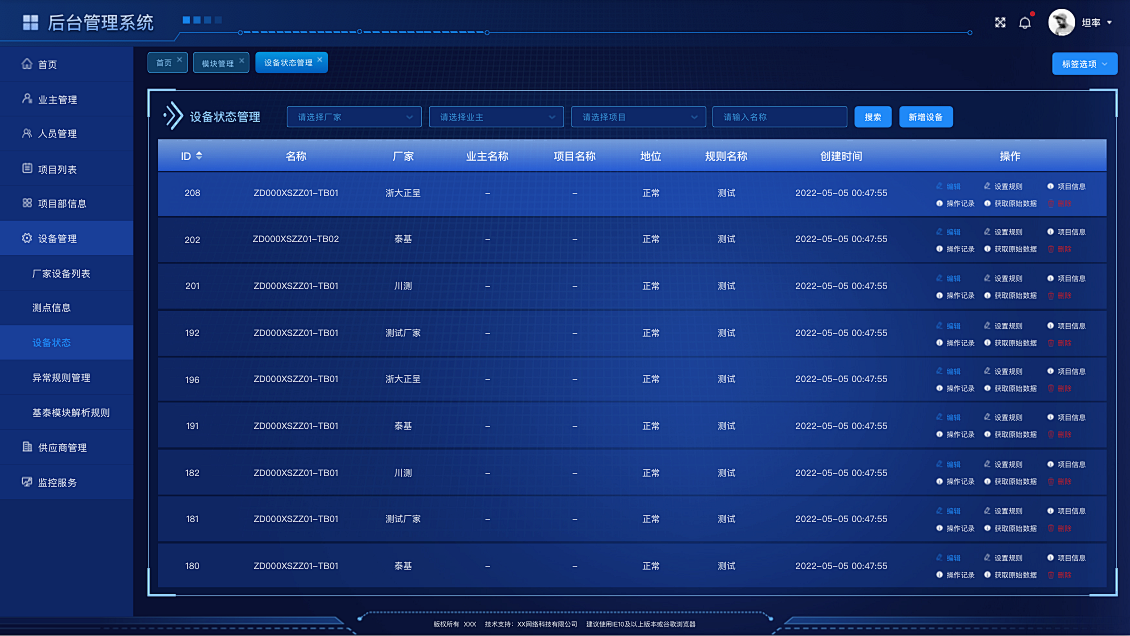Click the delete trash icon for device 202

[x=1051, y=249]
